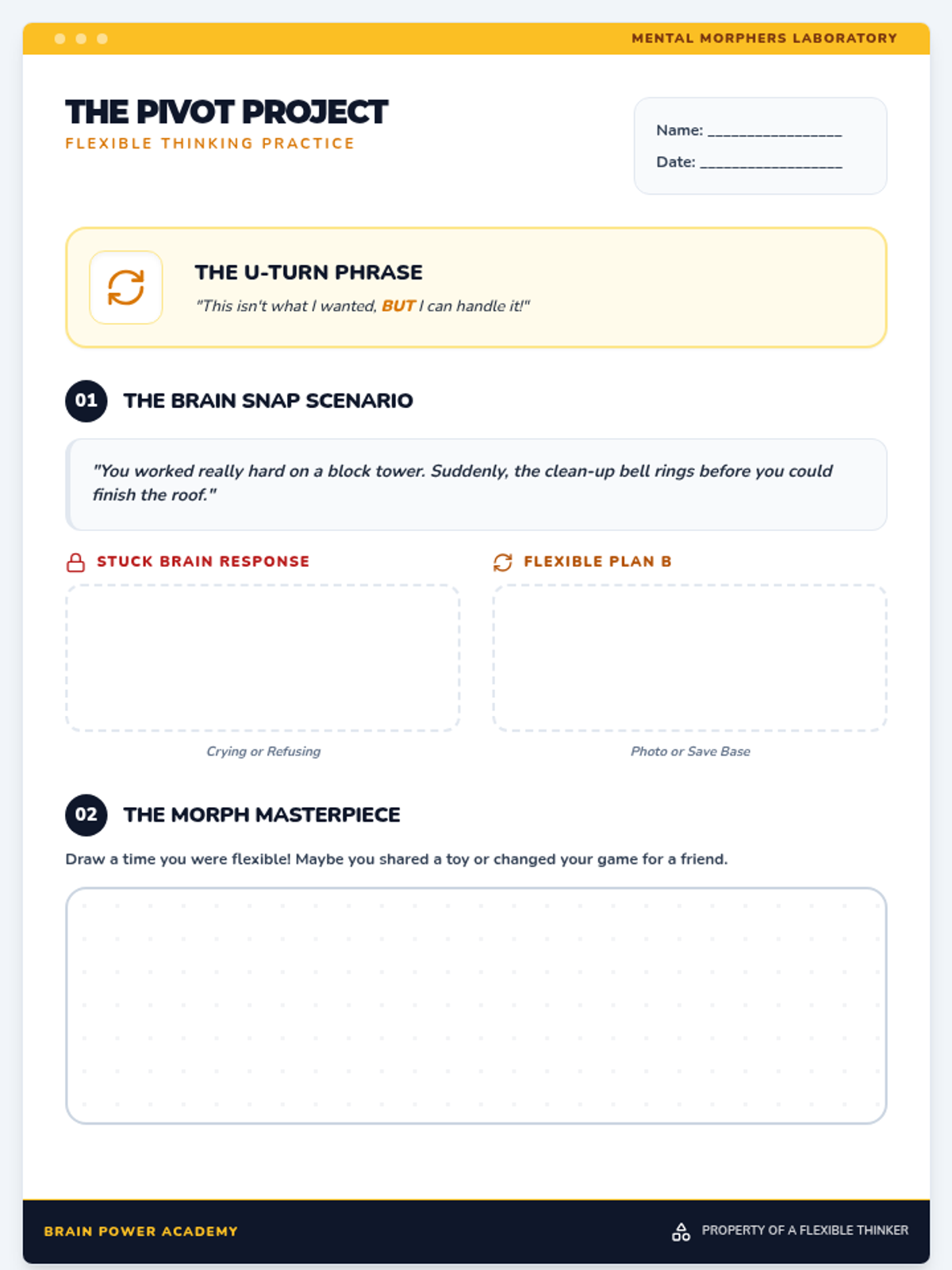Image resolution: width=952 pixels, height=1270 pixels.
Task: Click inside the Stuck Brain Response box
Action: pyautogui.click(x=263, y=658)
